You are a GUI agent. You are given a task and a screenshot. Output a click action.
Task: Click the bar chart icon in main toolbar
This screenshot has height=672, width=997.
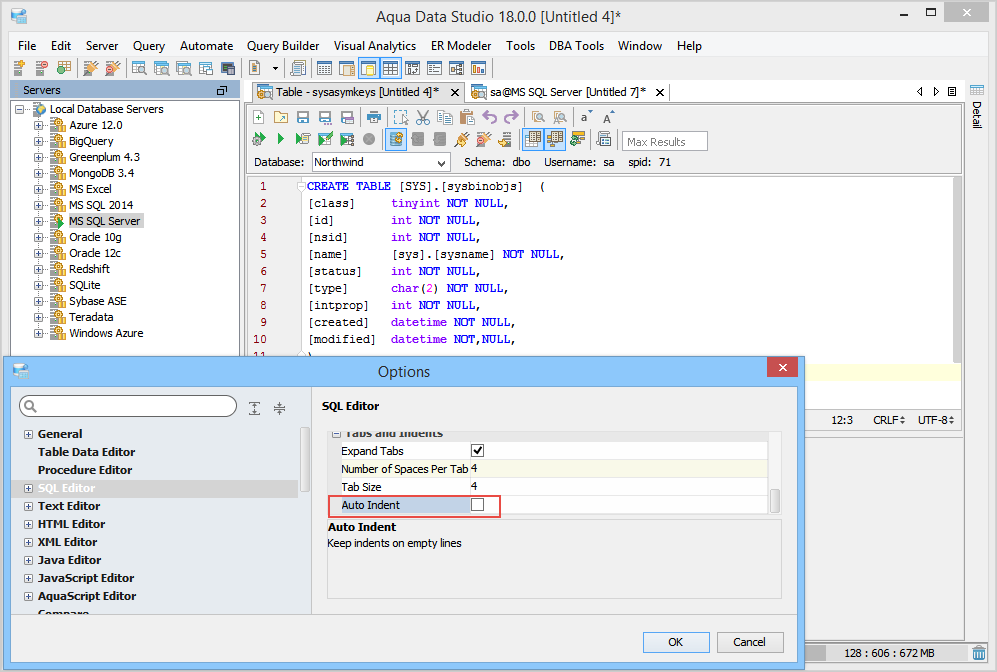478,68
